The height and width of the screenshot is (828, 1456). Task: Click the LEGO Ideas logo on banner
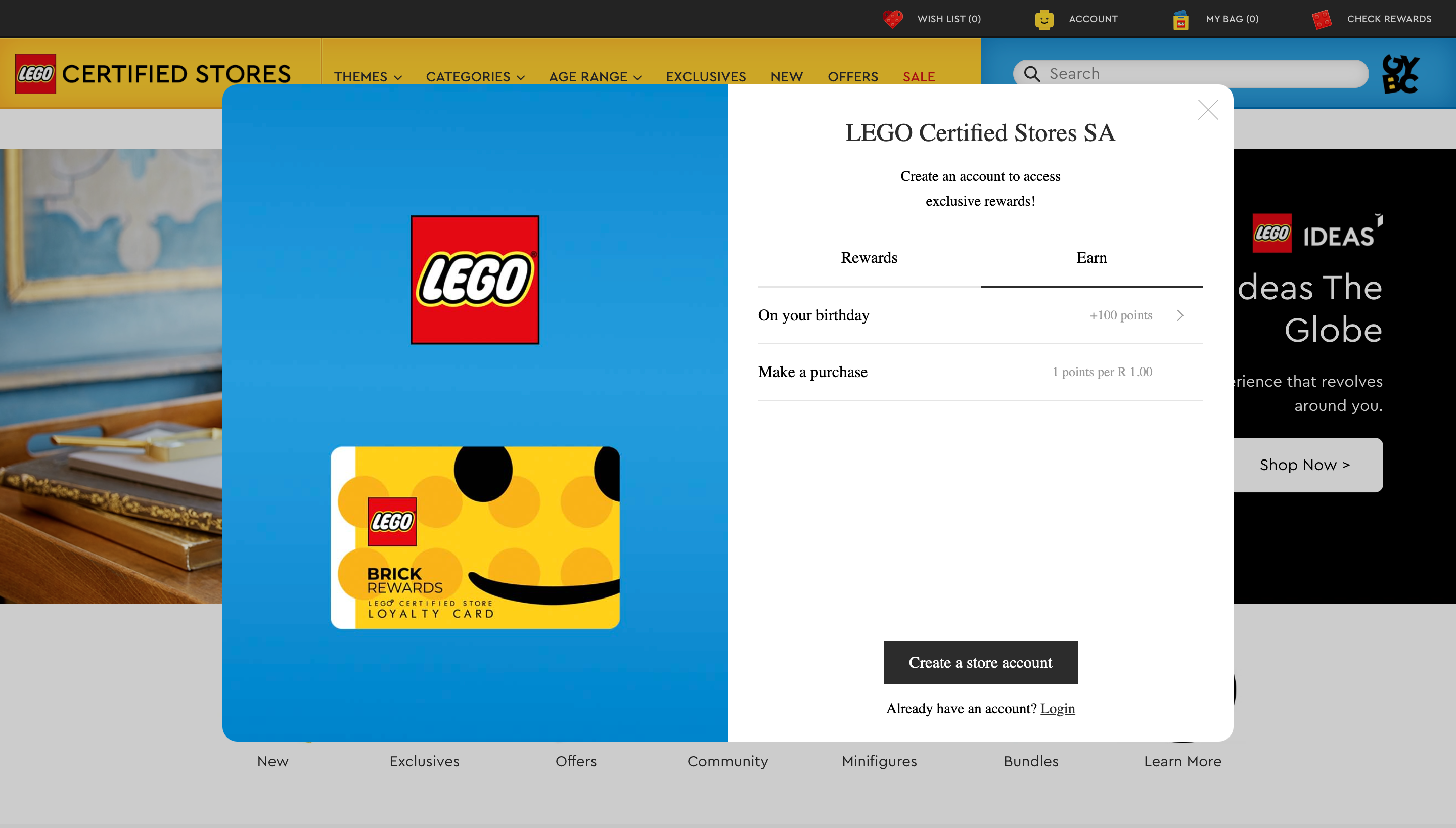(x=1317, y=233)
